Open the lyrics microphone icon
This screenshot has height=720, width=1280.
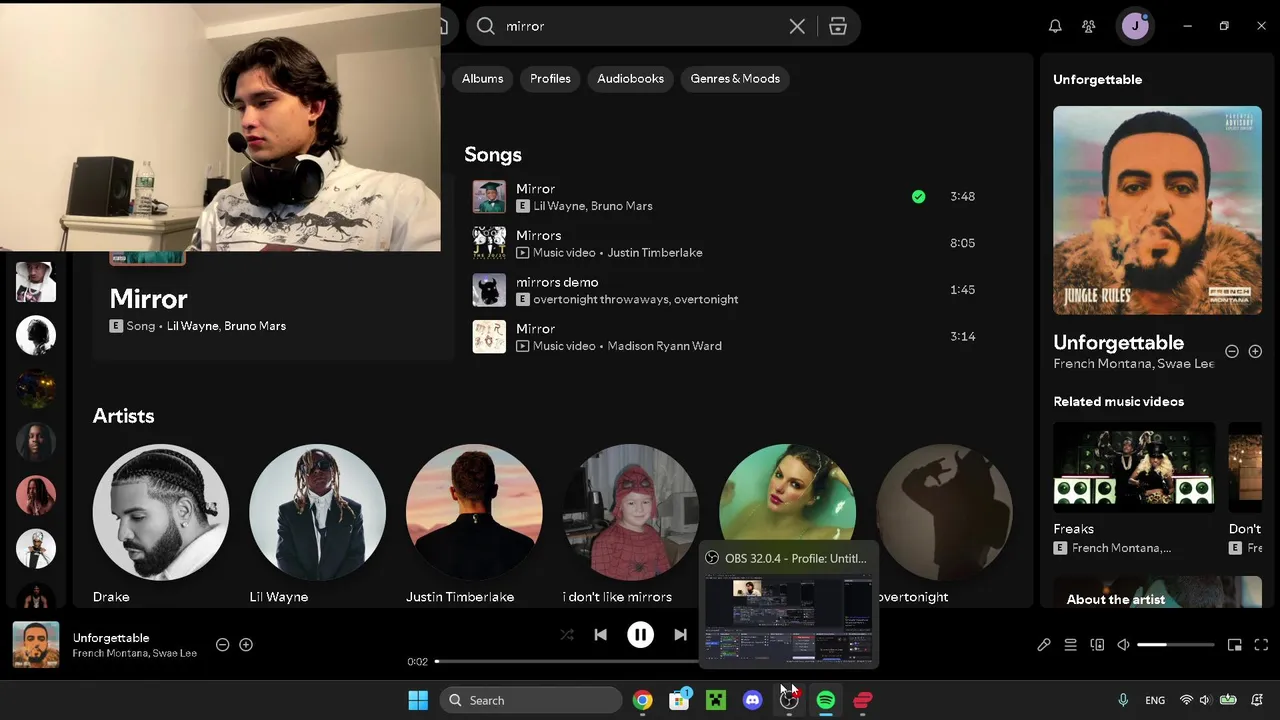(x=1044, y=645)
